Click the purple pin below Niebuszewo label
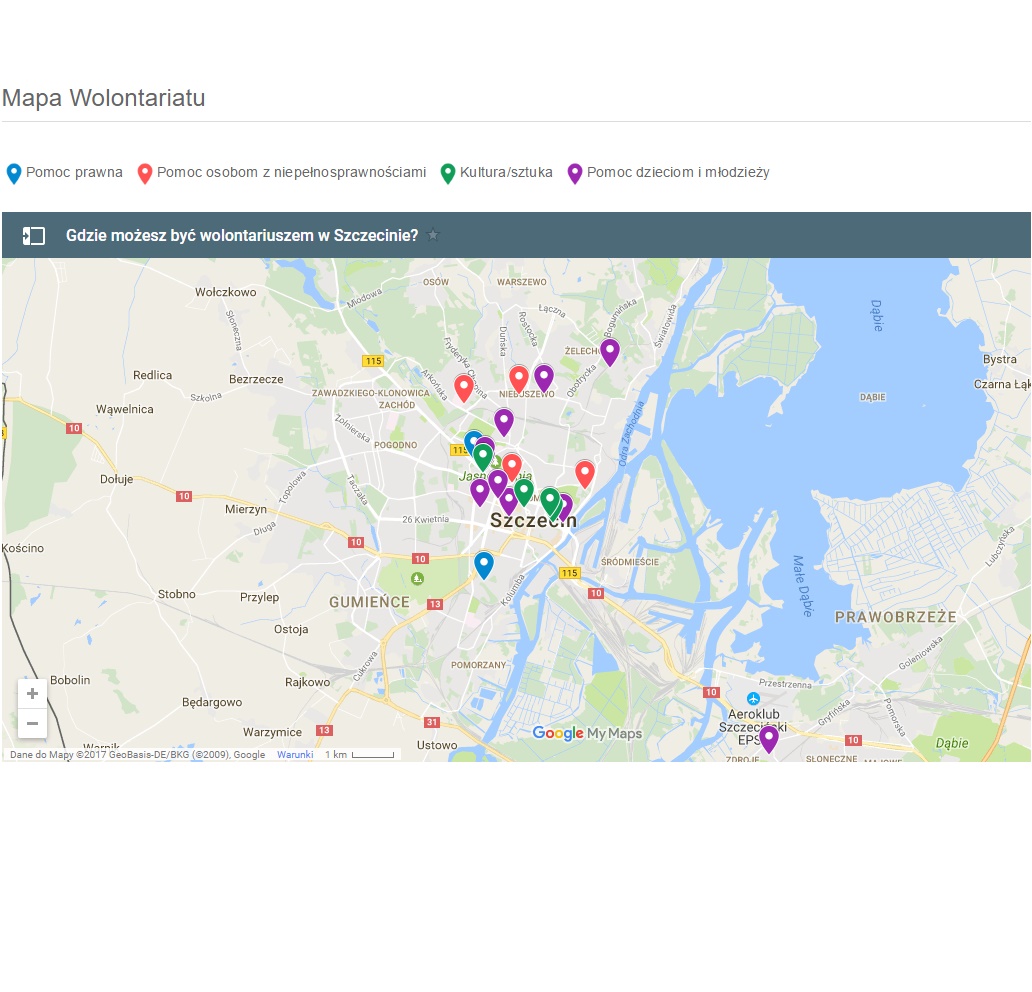Viewport: 1032px width, 992px height. click(504, 423)
